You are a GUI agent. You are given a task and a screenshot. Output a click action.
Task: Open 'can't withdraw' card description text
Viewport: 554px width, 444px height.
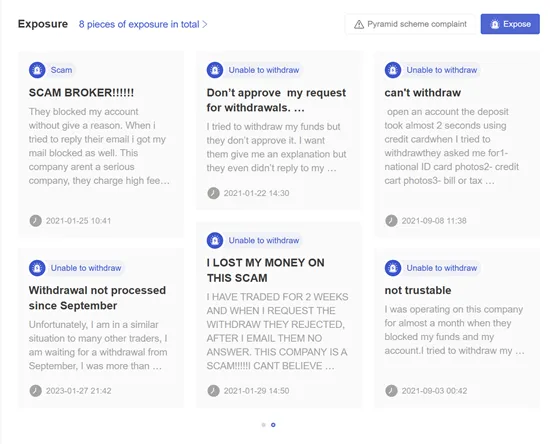452,146
